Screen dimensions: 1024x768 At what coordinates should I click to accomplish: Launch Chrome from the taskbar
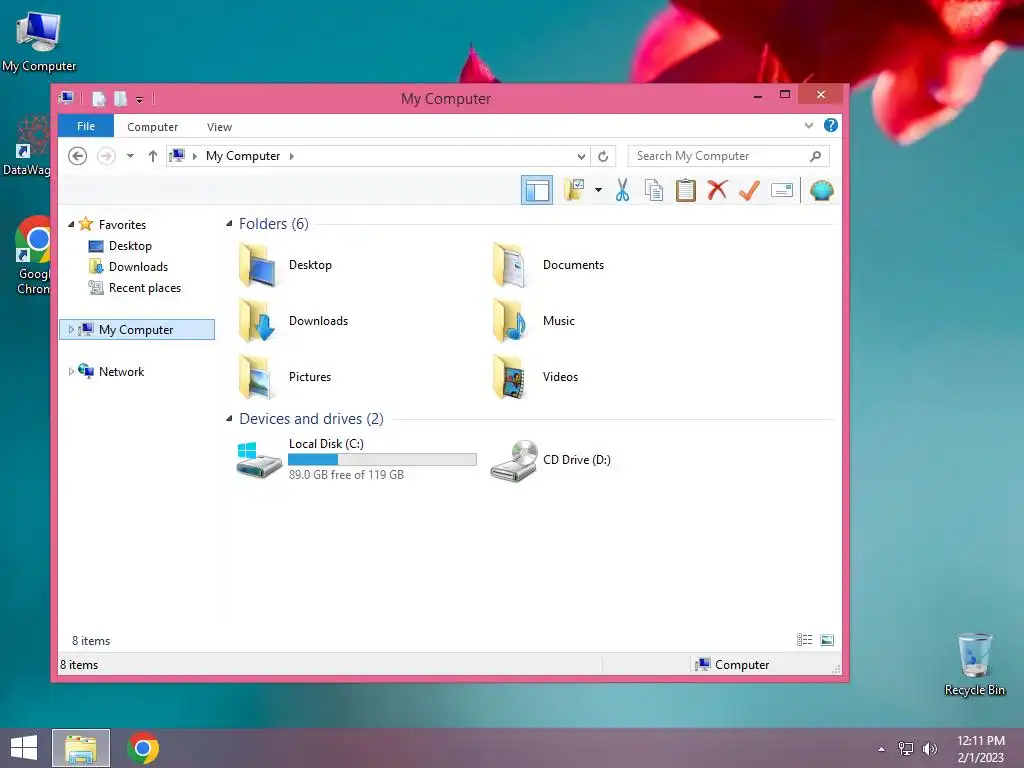143,748
